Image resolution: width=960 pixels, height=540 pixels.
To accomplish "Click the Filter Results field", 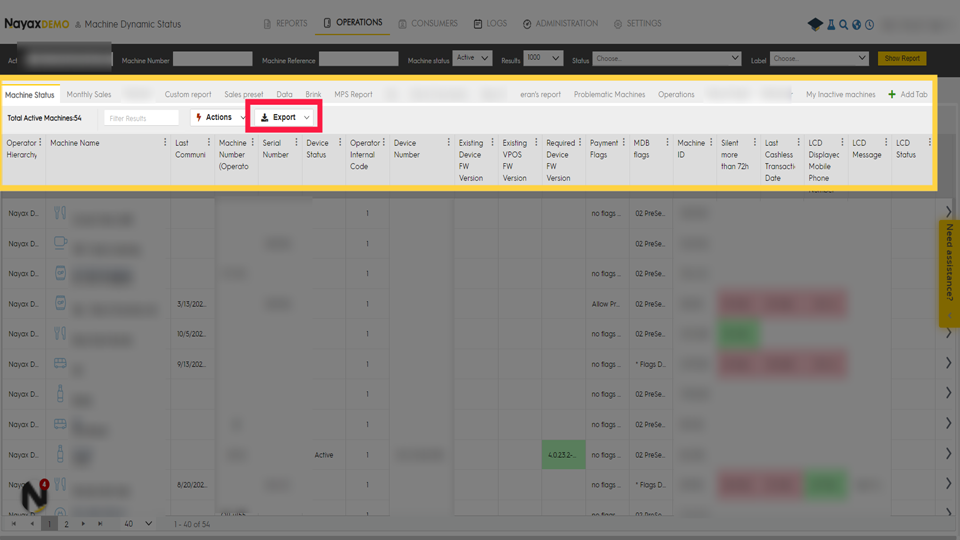I will 141,118.
